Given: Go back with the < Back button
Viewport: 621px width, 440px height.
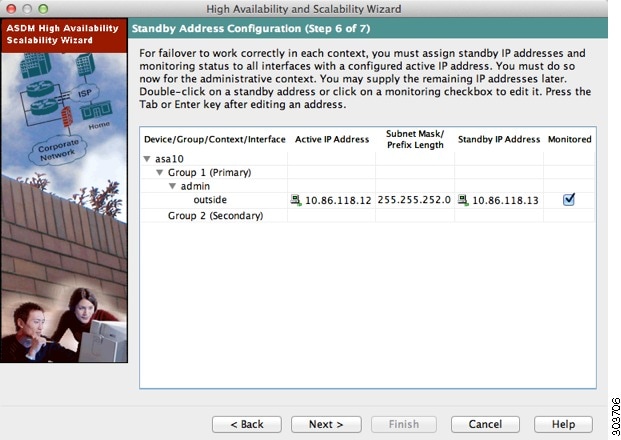Looking at the screenshot, I should click(247, 424).
